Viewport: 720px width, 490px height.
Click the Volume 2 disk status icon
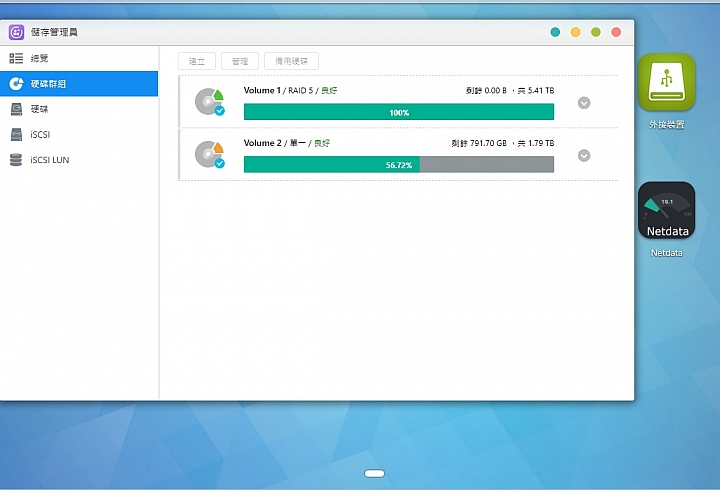pyautogui.click(x=210, y=154)
